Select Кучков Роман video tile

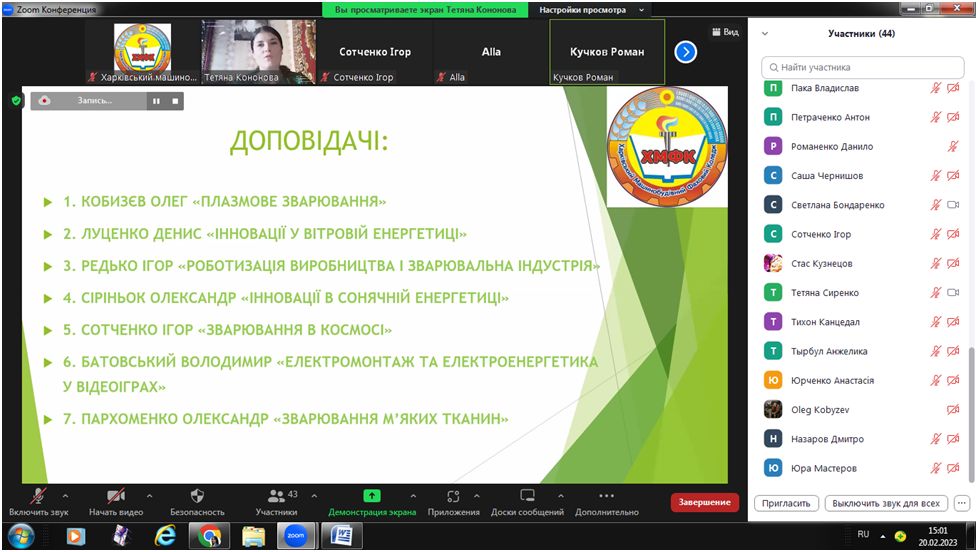pyautogui.click(x=607, y=52)
